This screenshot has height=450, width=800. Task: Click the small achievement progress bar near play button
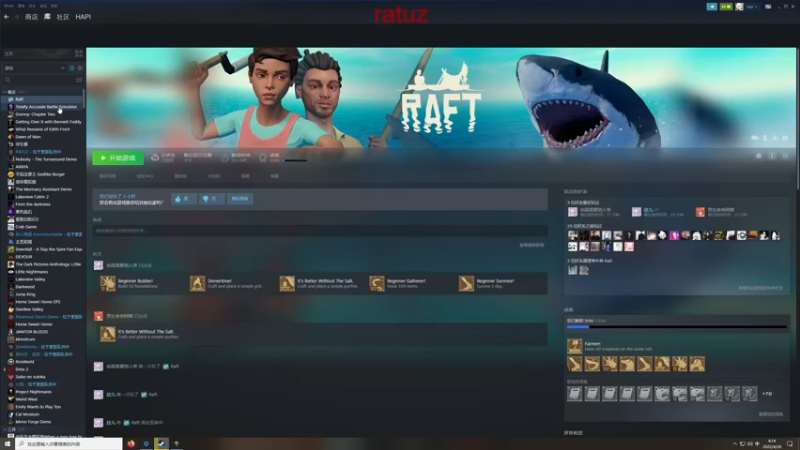[x=295, y=161]
